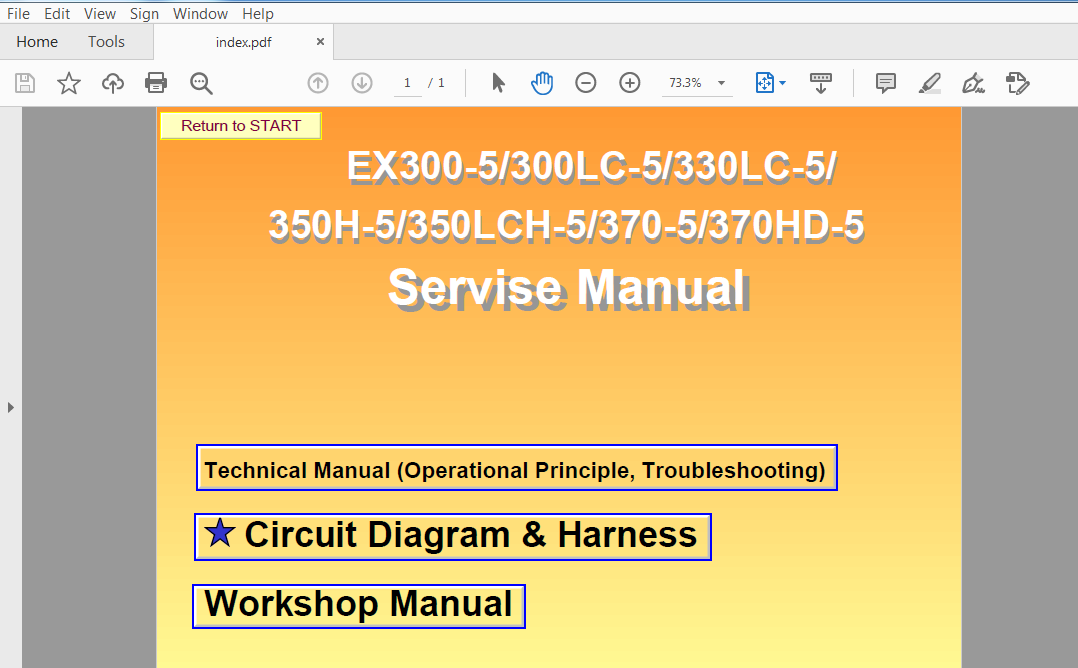Image resolution: width=1078 pixels, height=668 pixels.
Task: Click the scrolling mode read icon
Action: pyautogui.click(x=820, y=83)
